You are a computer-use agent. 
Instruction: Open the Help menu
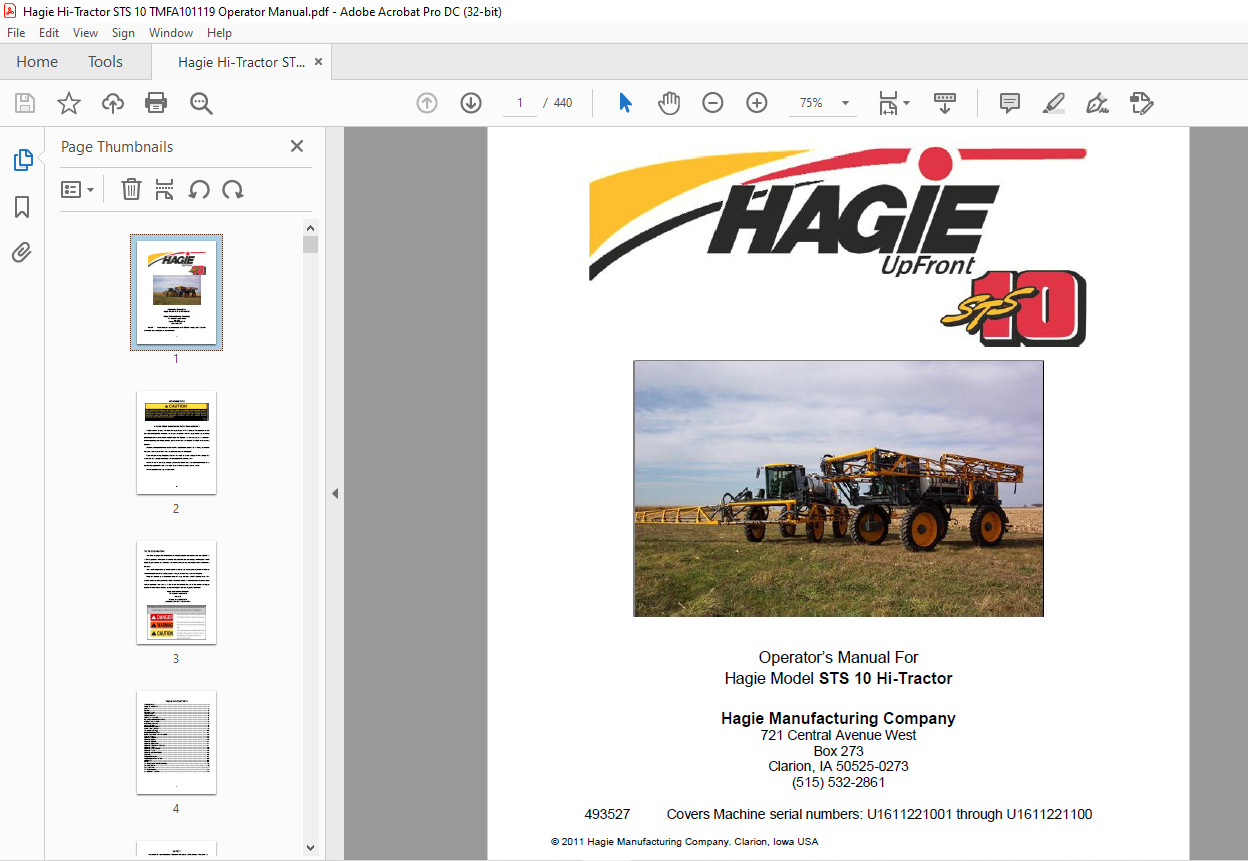click(x=219, y=33)
